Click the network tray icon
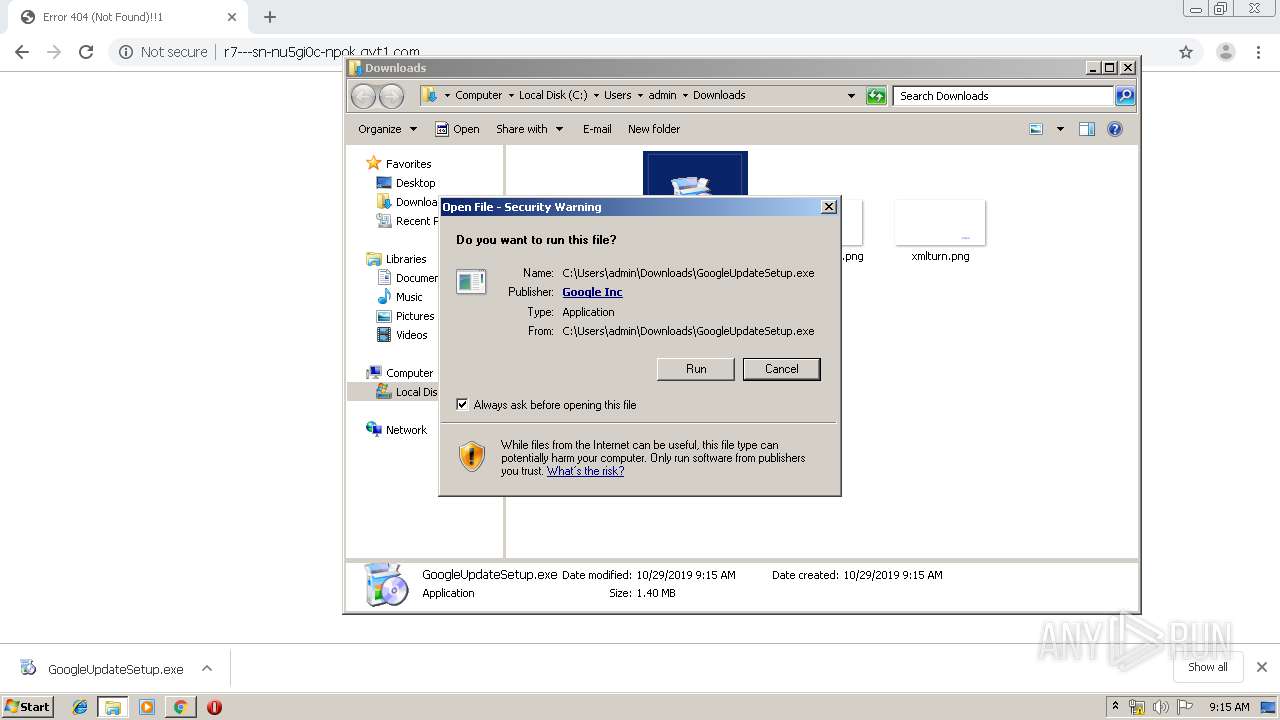The height and width of the screenshot is (720, 1280). click(x=1137, y=707)
